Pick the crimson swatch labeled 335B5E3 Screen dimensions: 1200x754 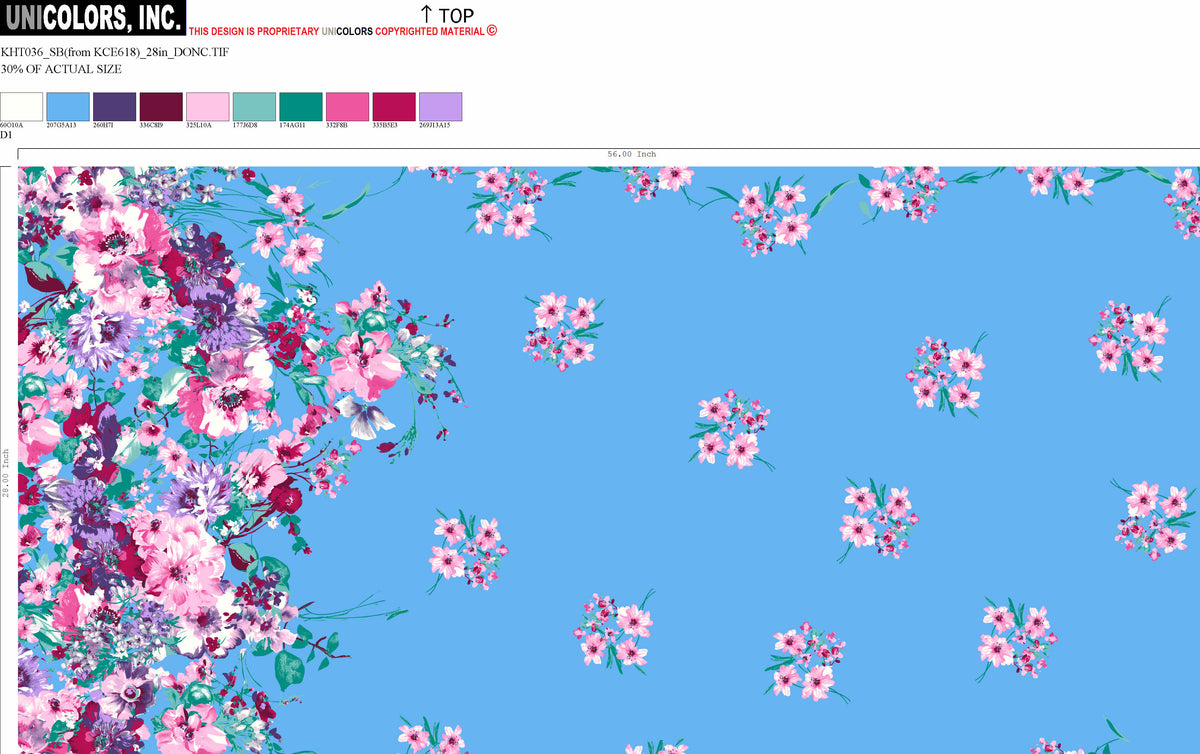393,107
